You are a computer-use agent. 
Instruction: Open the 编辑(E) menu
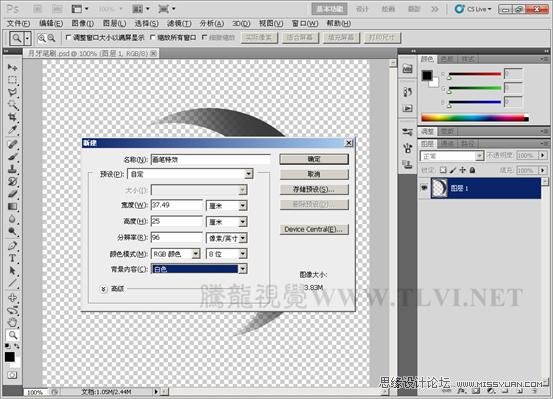coord(51,23)
